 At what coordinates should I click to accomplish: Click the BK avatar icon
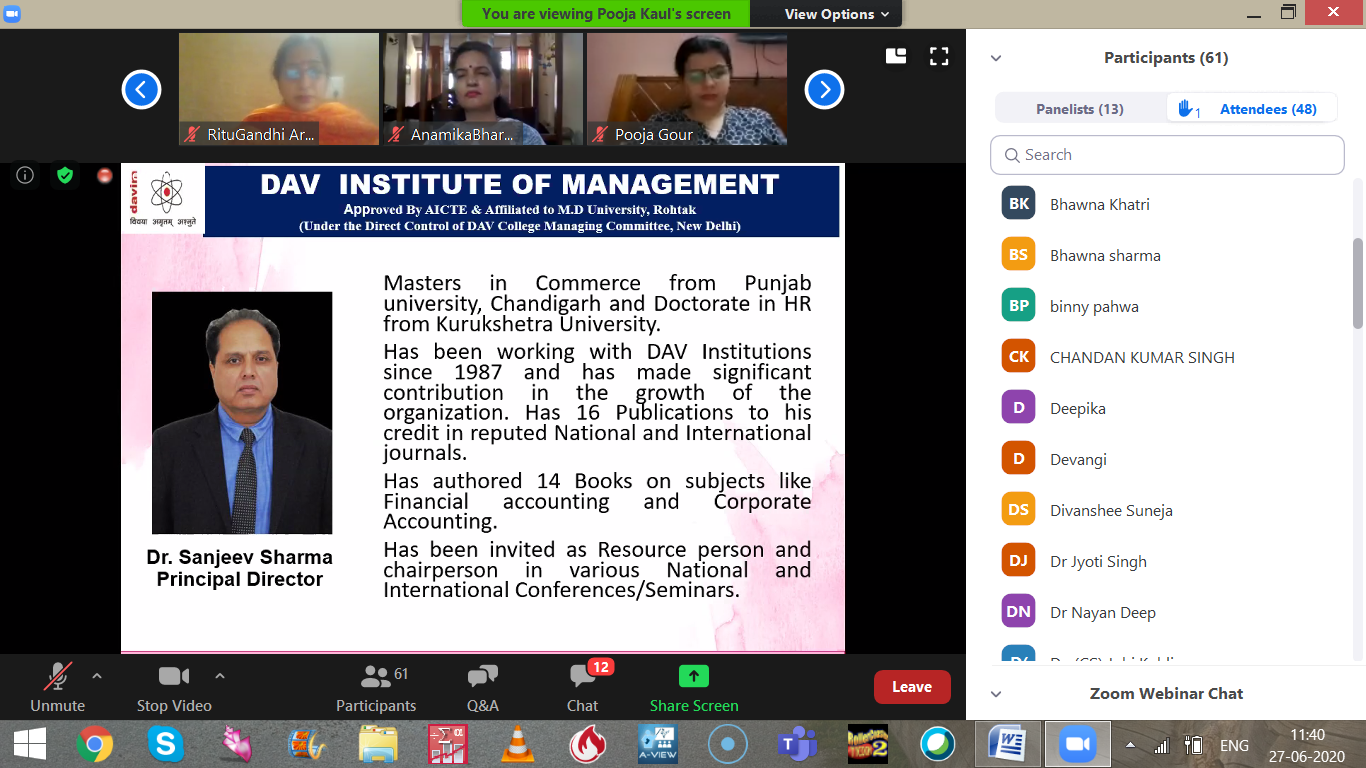pos(1018,203)
